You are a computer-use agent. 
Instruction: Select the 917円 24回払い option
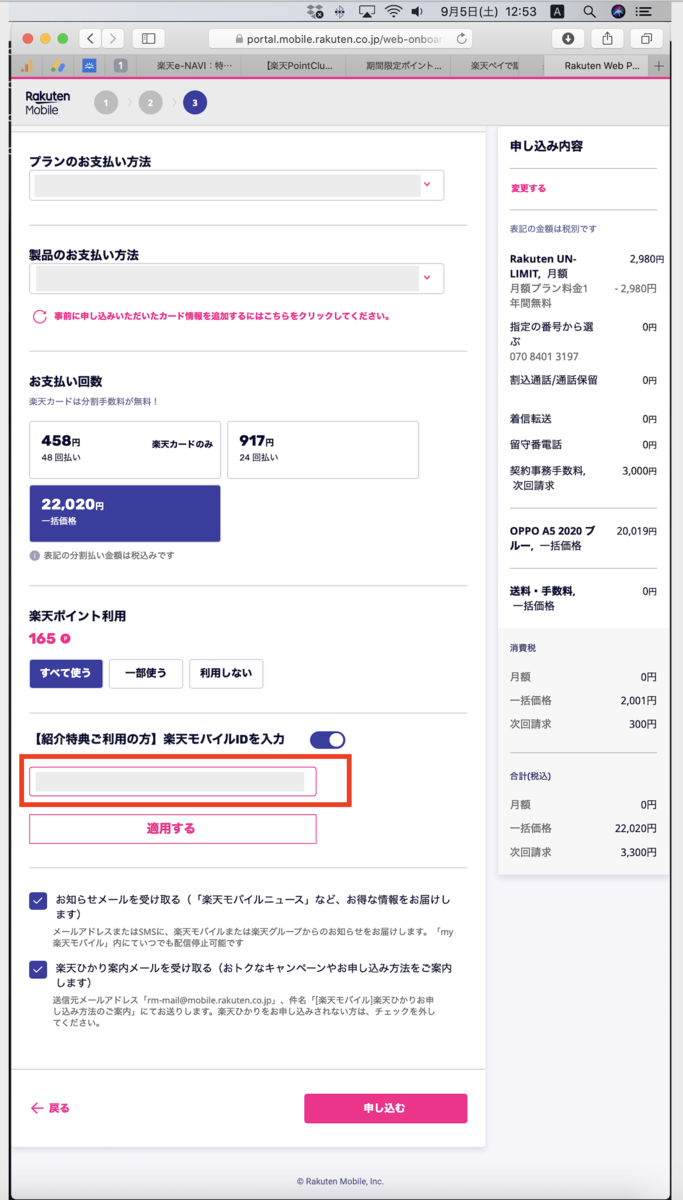322,449
